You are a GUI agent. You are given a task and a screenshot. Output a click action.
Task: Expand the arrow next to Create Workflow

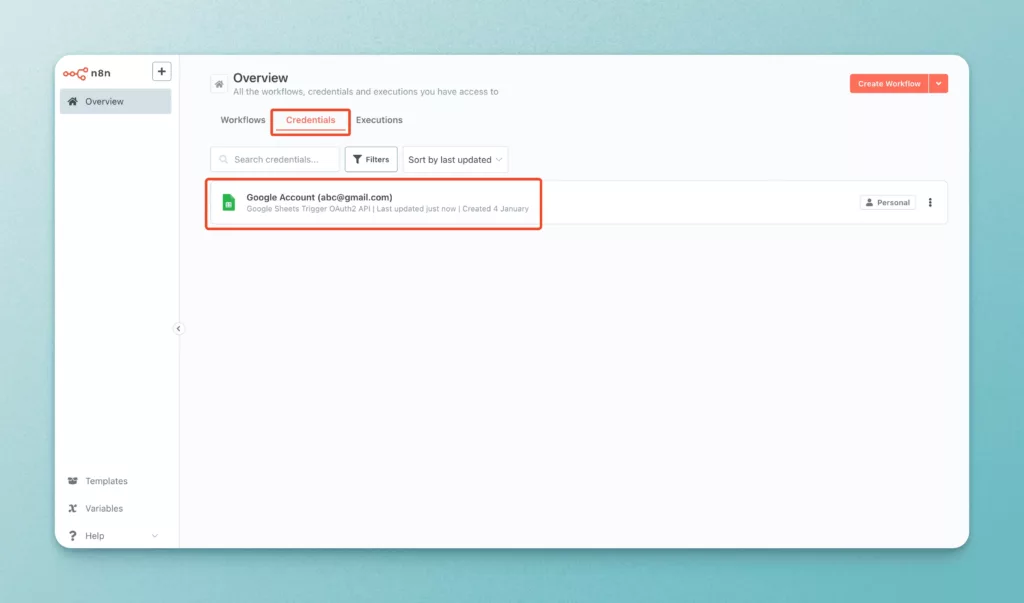[x=938, y=84]
